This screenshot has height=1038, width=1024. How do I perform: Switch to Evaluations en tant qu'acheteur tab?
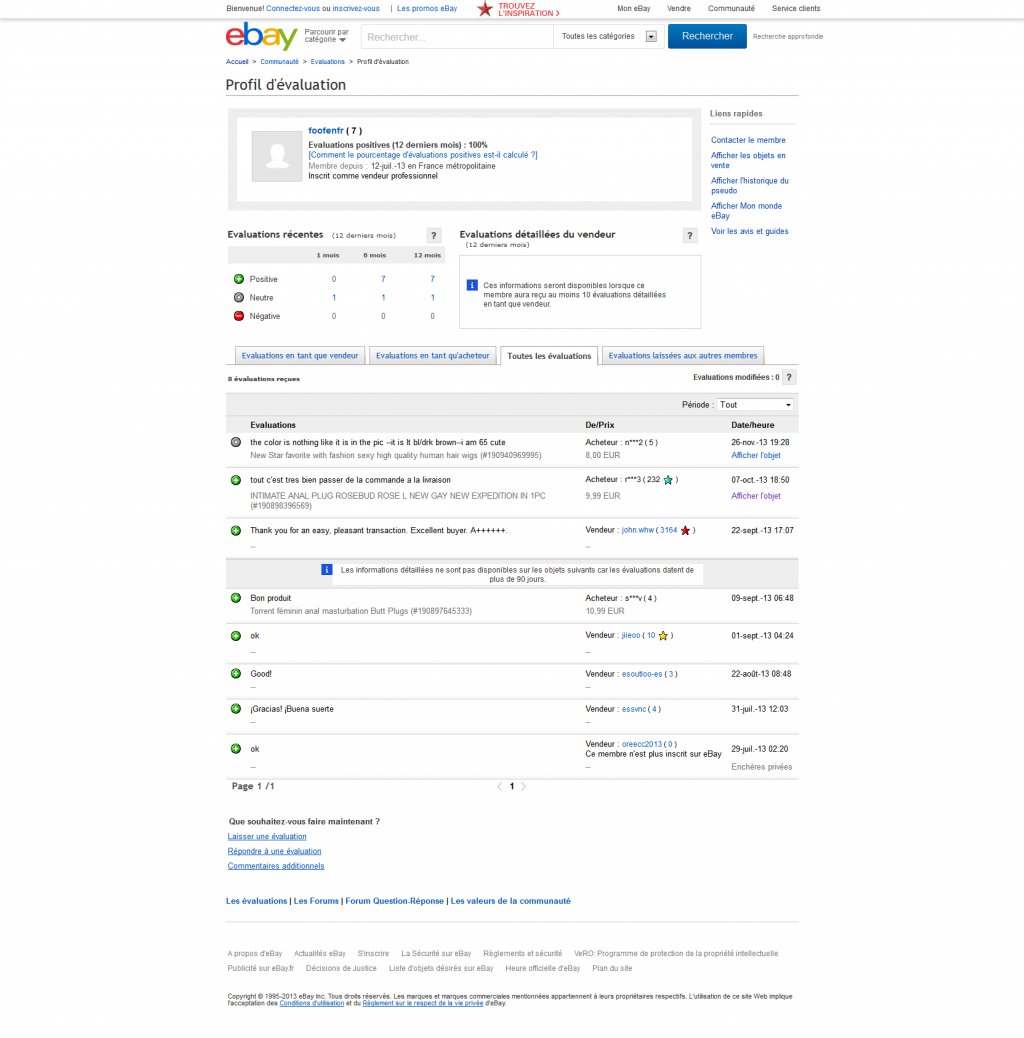[433, 355]
